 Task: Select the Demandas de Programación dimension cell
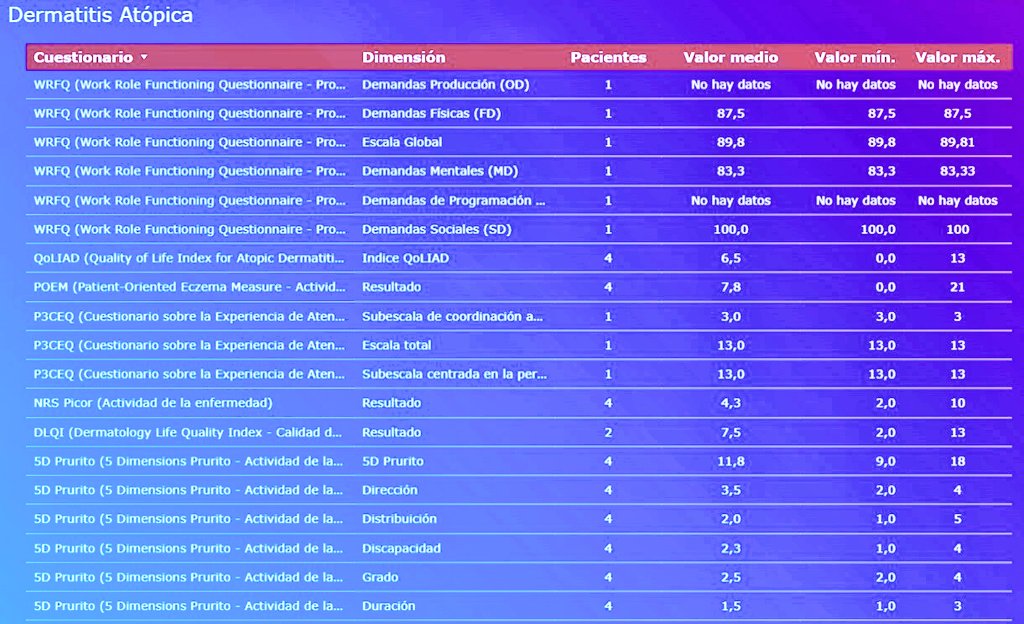click(453, 200)
